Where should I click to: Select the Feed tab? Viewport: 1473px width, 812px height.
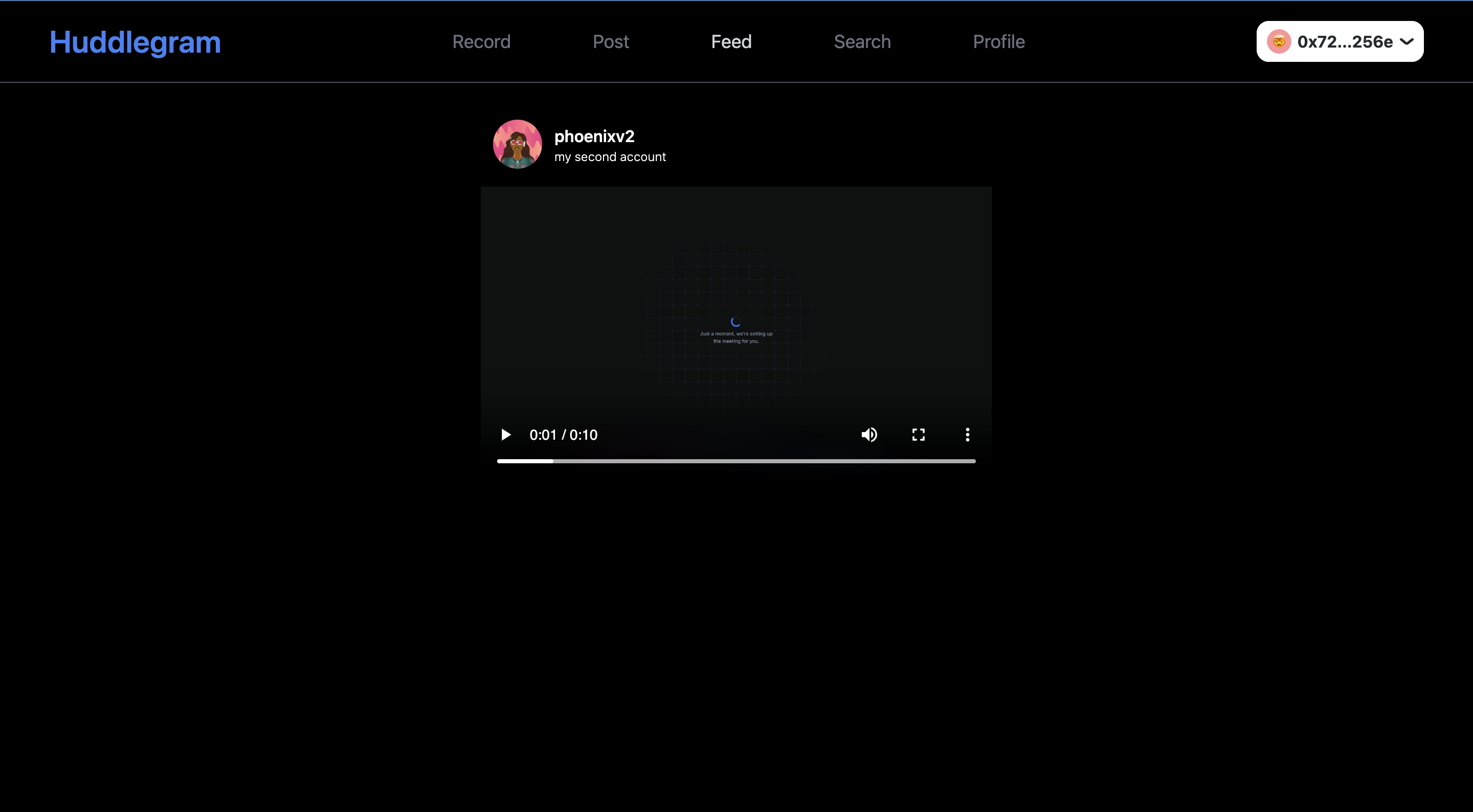pyautogui.click(x=731, y=42)
